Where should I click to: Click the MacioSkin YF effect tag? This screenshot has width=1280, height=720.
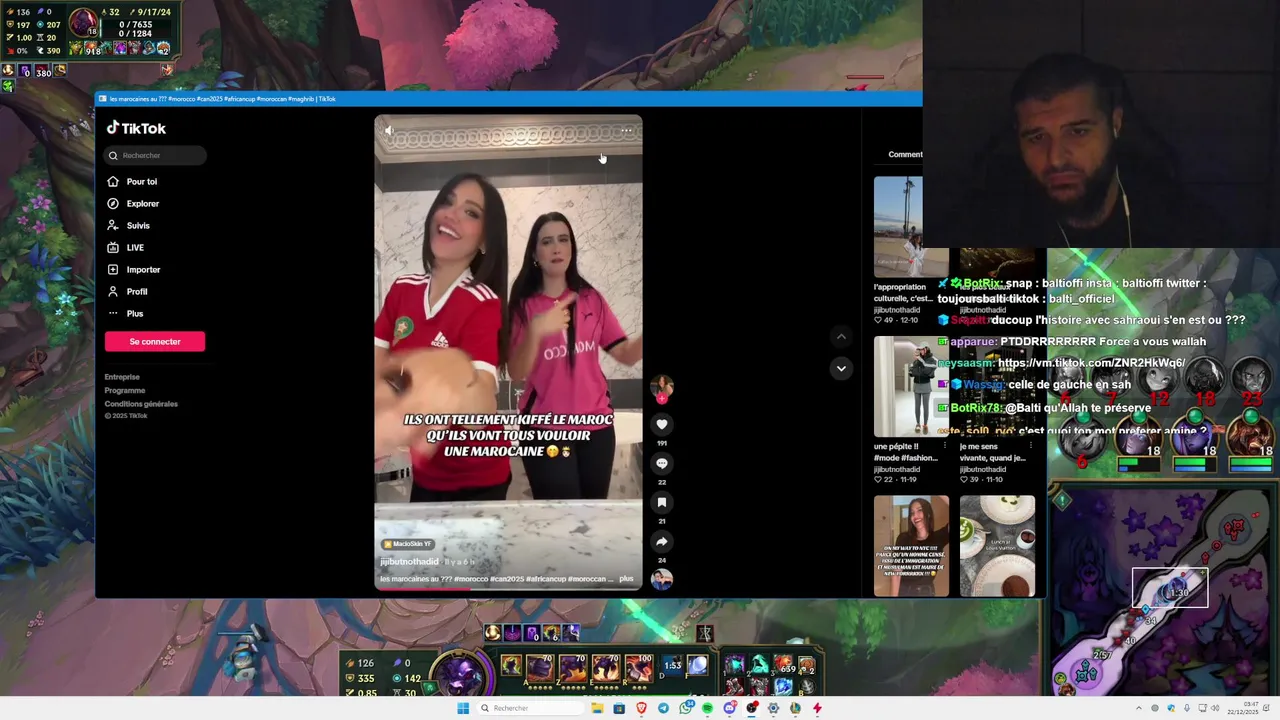pos(407,544)
